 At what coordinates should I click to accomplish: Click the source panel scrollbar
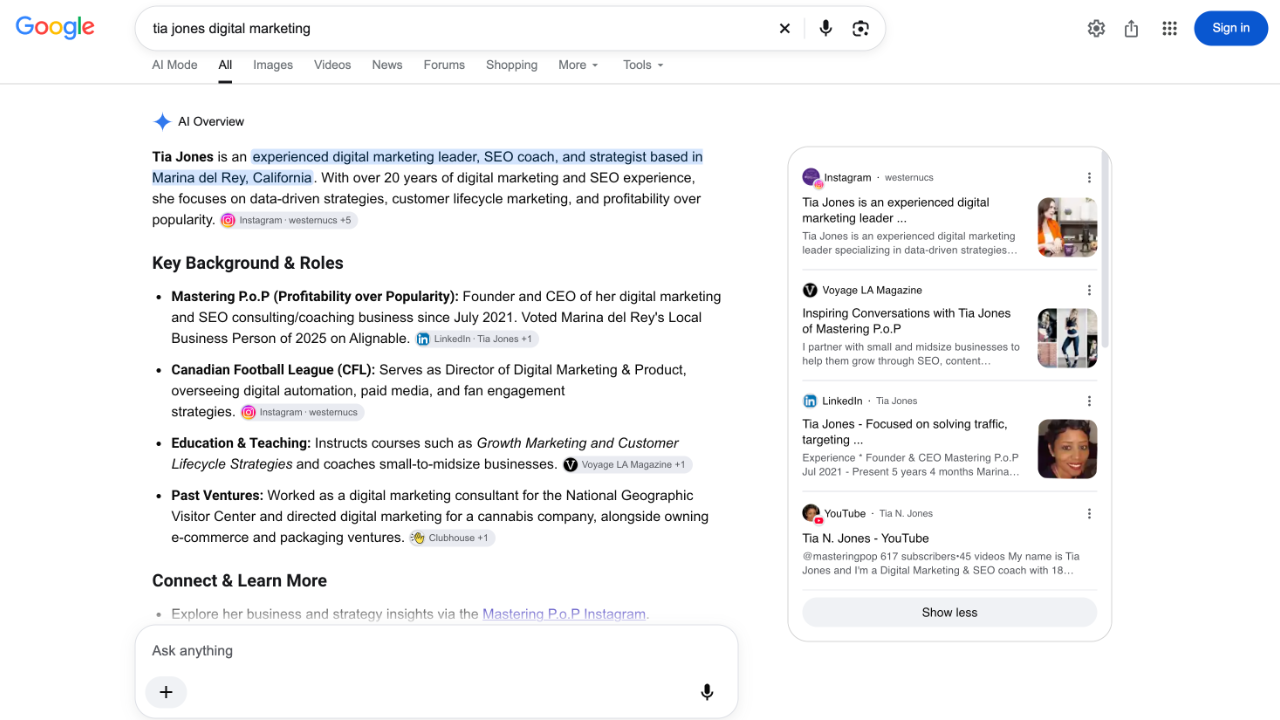pos(1105,250)
